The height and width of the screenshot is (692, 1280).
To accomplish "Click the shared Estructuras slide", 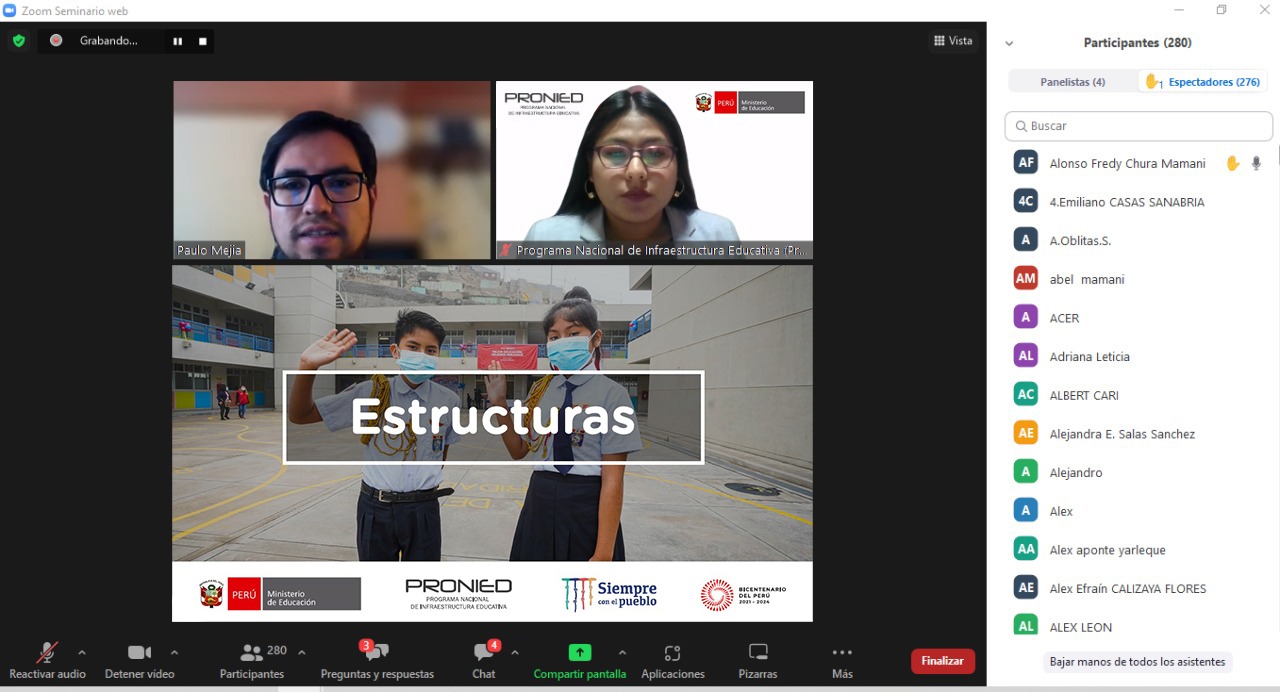I will pyautogui.click(x=492, y=443).
